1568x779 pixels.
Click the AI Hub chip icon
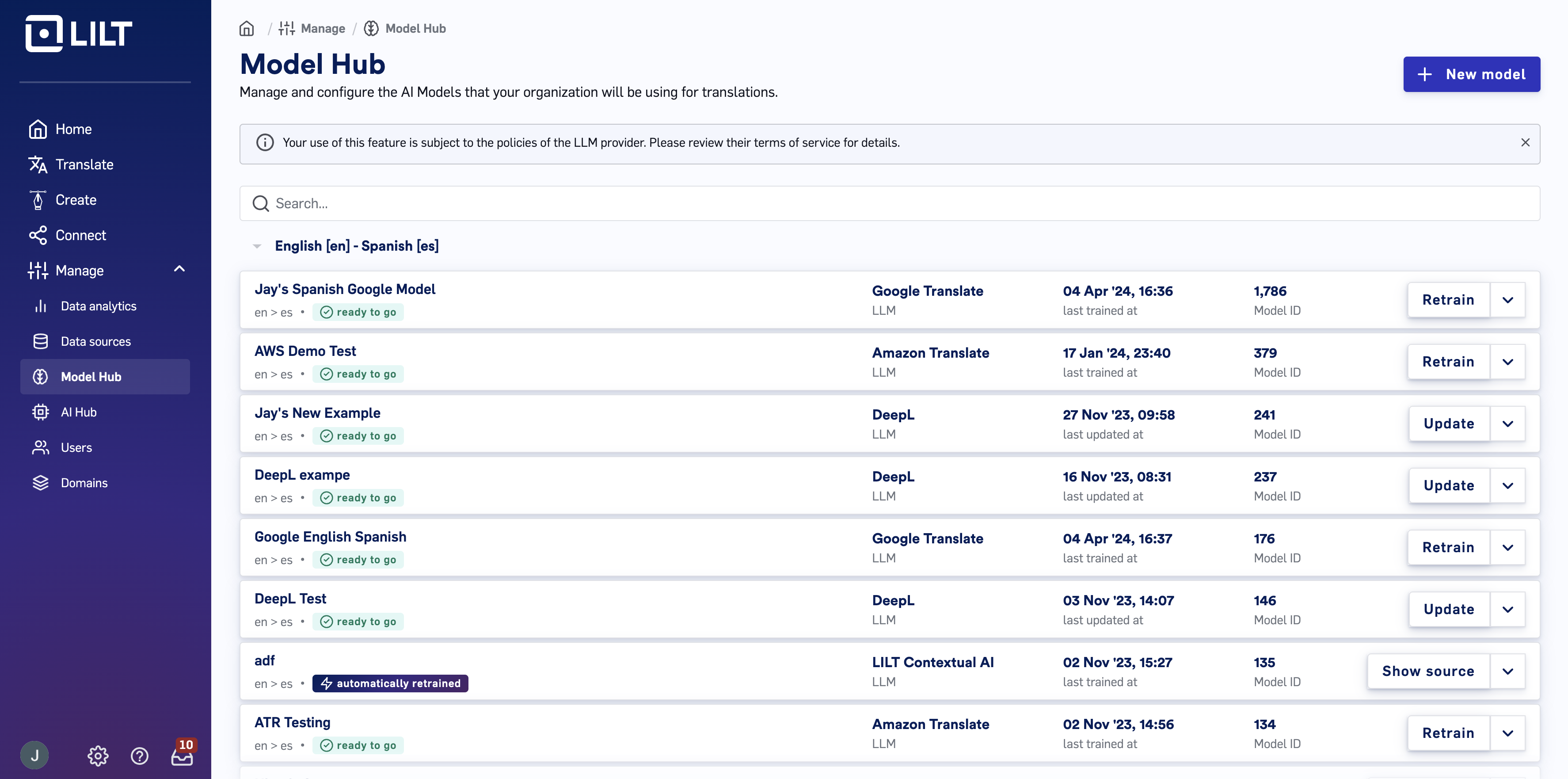tap(41, 412)
